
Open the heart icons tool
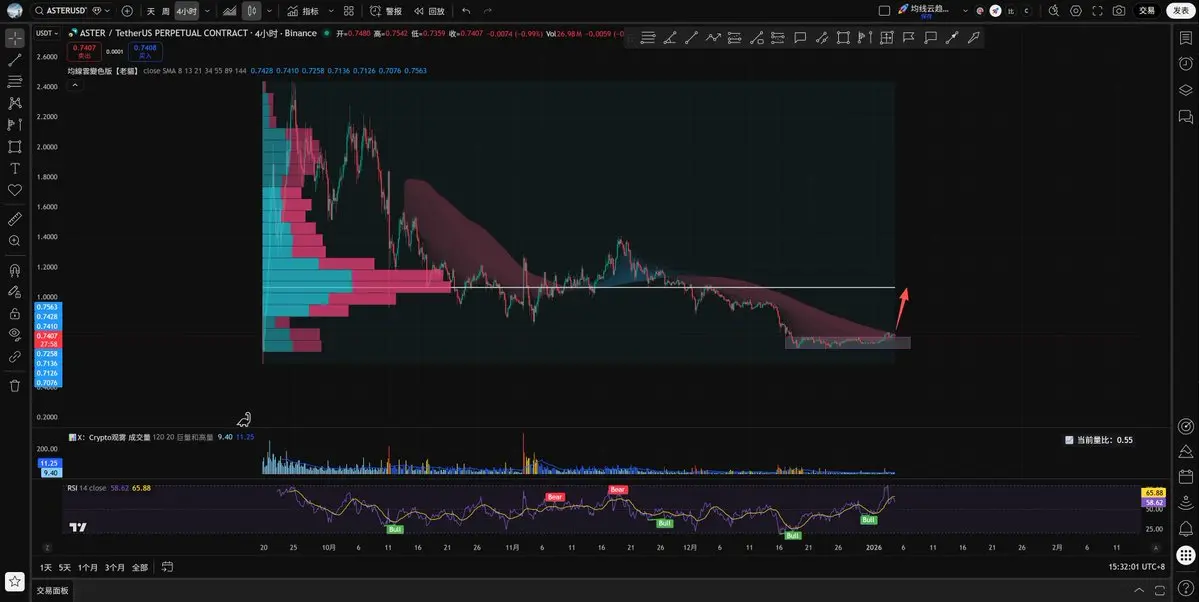click(15, 190)
